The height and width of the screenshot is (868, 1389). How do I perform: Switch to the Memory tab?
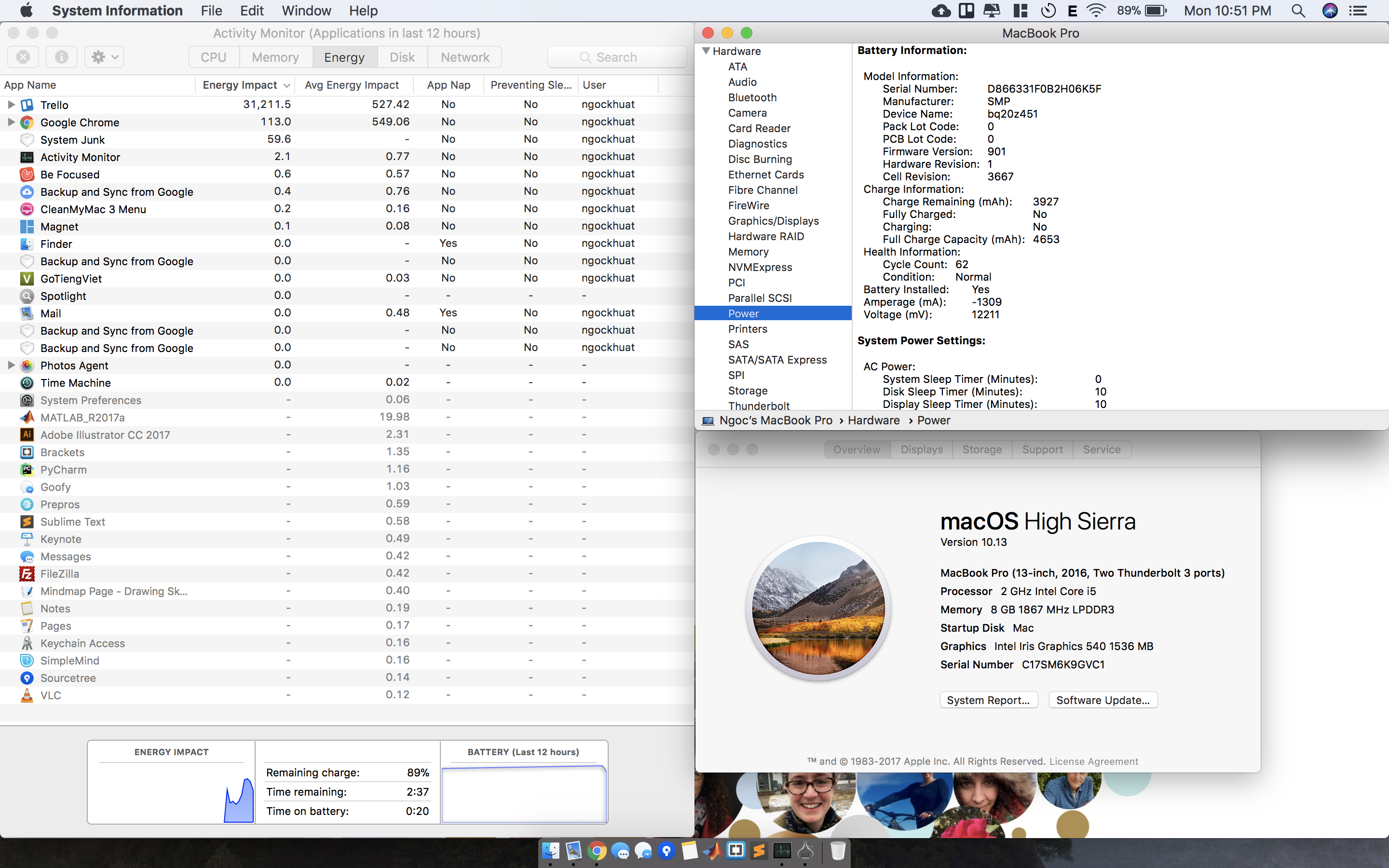click(275, 57)
